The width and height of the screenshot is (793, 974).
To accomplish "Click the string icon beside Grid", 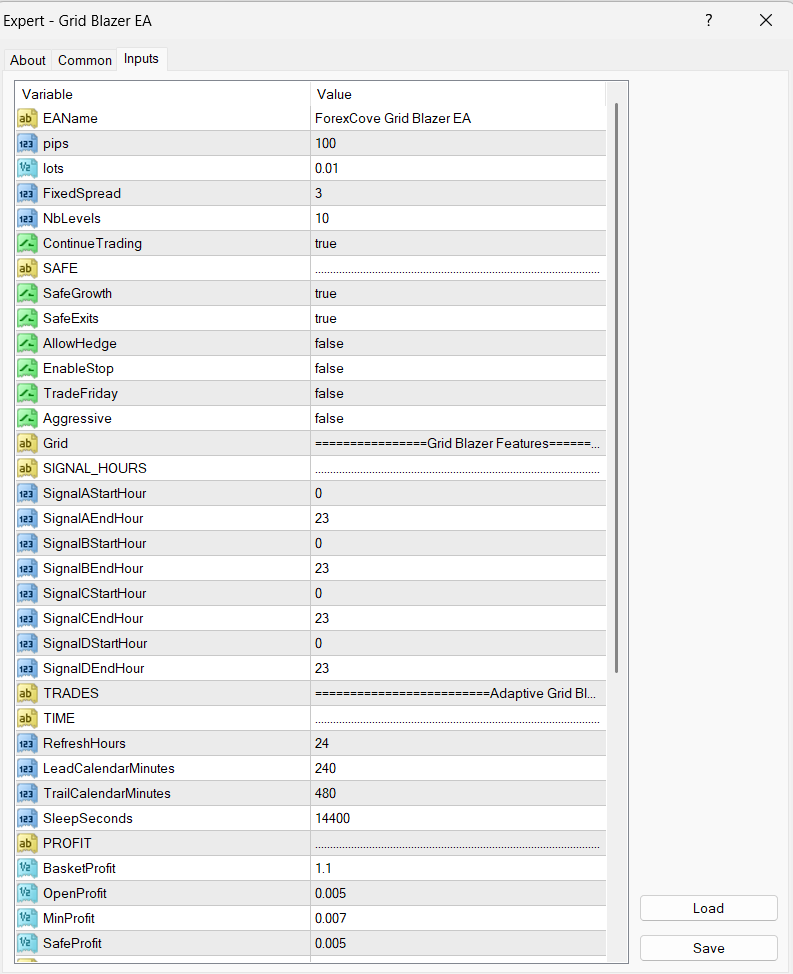I will click(x=27, y=444).
